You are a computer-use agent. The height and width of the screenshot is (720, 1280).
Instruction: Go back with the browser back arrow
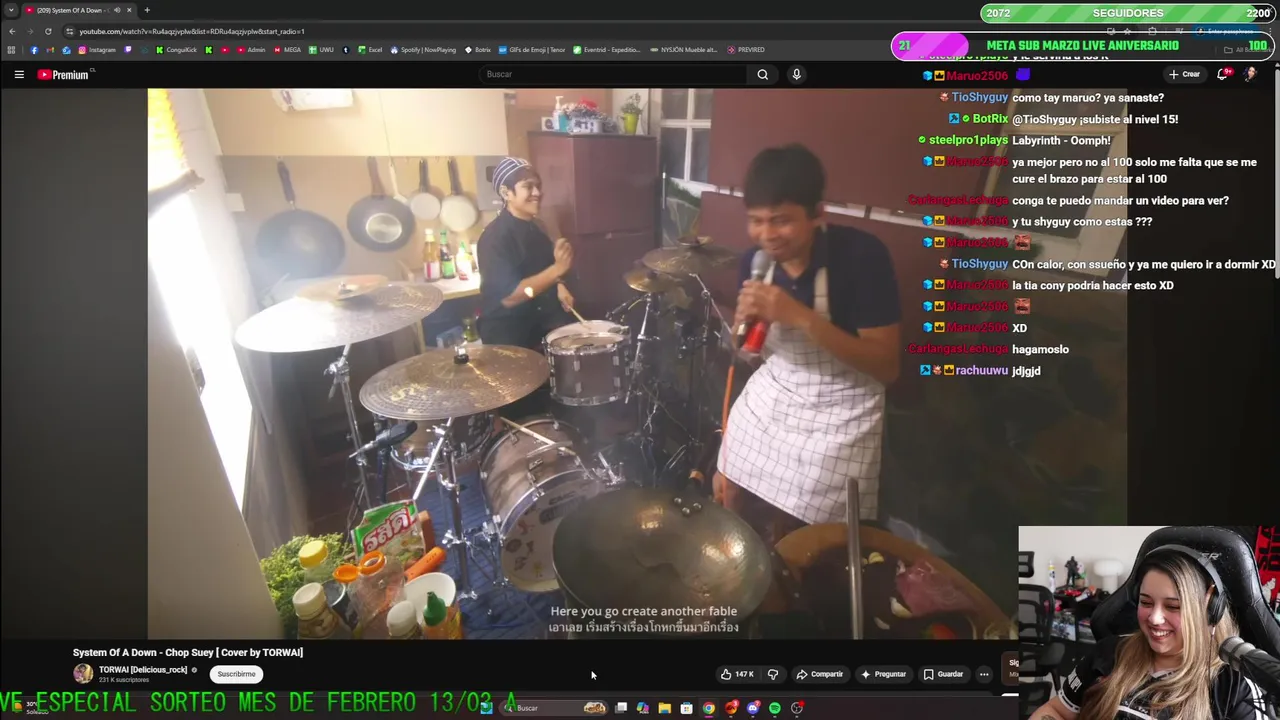tap(12, 31)
